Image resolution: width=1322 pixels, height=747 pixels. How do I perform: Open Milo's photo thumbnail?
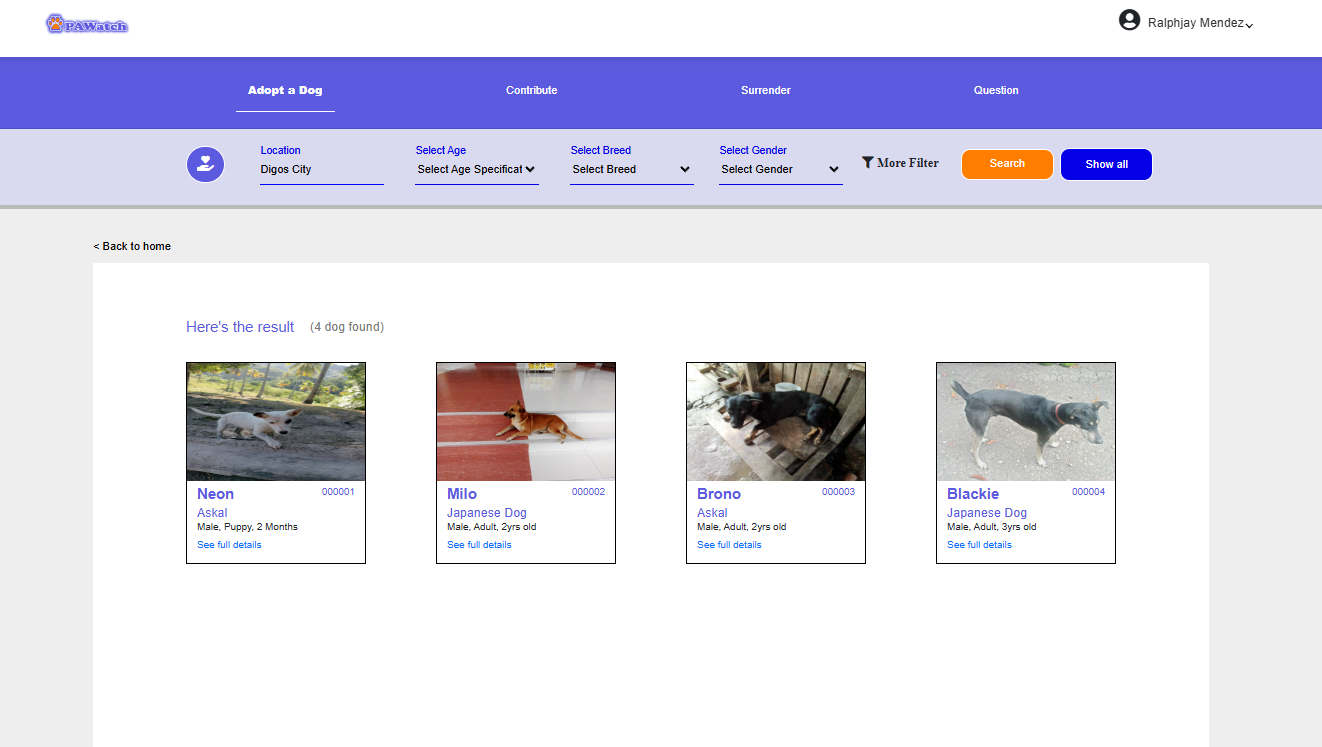click(526, 422)
